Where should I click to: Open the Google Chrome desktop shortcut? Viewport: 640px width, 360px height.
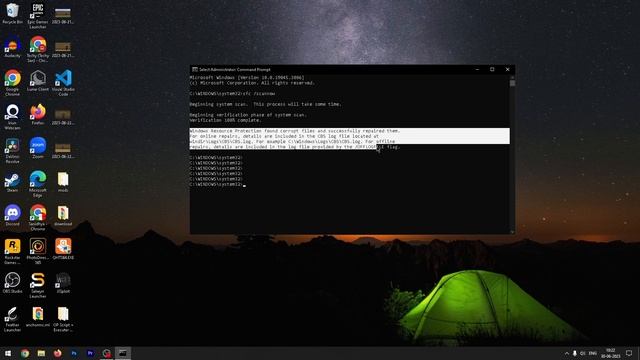(12, 83)
